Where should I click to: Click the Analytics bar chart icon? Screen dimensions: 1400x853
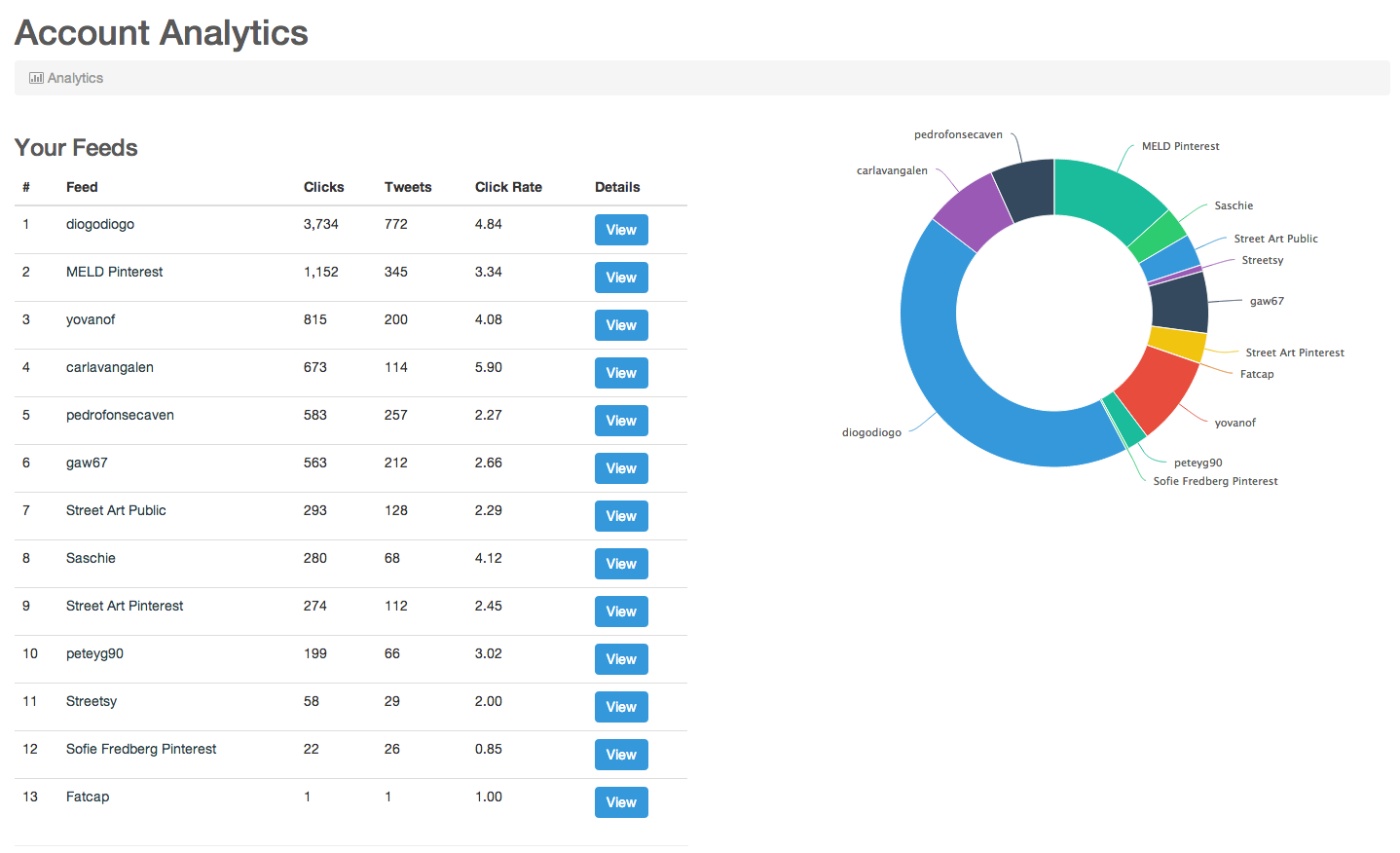coord(36,78)
